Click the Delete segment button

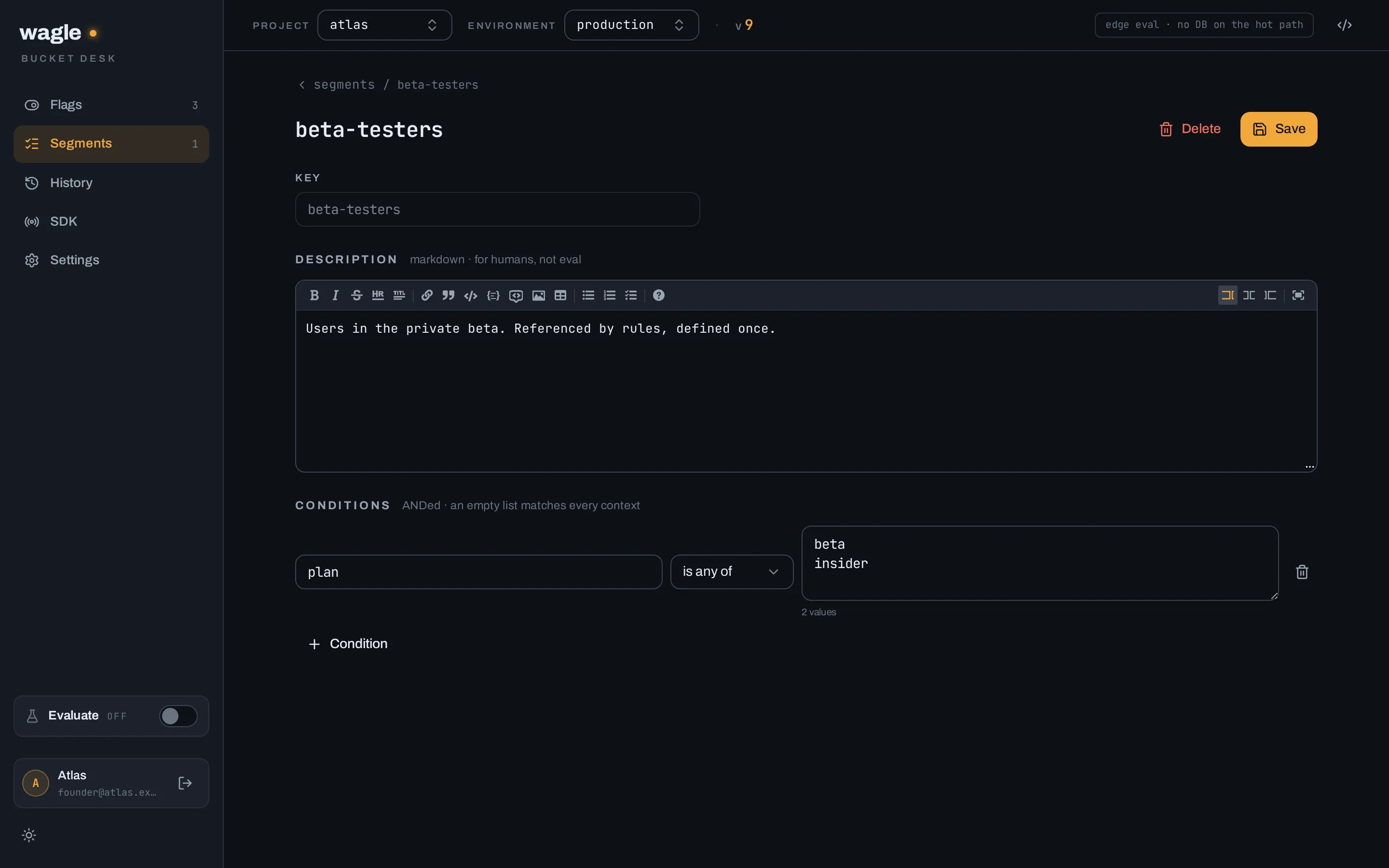coord(1190,129)
